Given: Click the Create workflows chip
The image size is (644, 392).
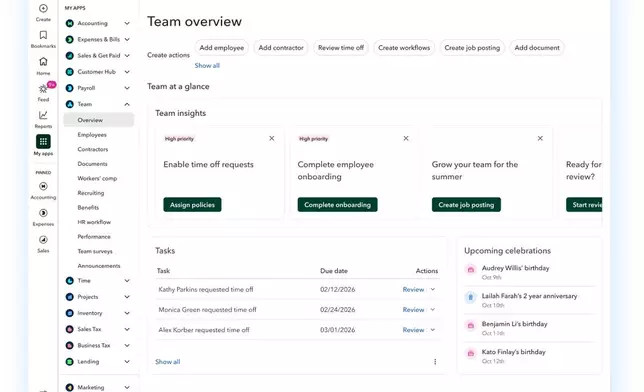Looking at the screenshot, I should [x=404, y=48].
